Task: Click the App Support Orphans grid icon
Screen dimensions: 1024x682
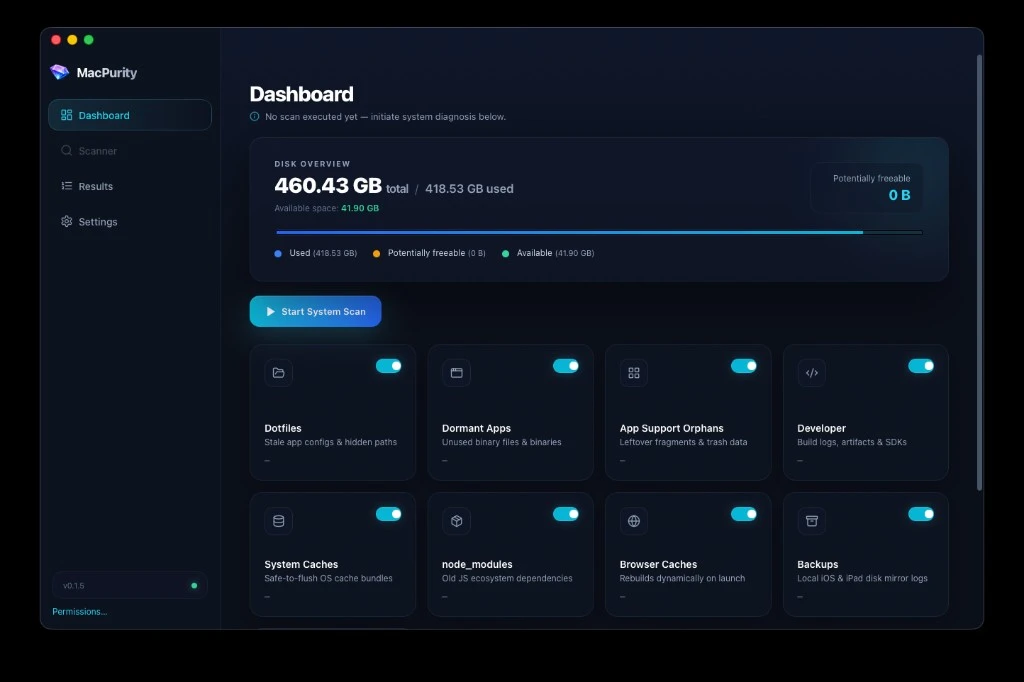Action: [x=633, y=372]
